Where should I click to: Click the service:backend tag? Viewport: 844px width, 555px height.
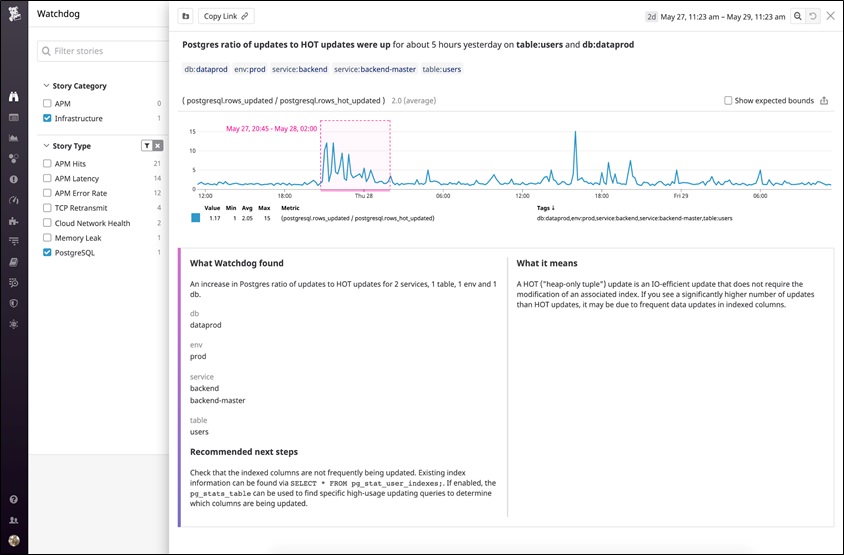point(300,69)
